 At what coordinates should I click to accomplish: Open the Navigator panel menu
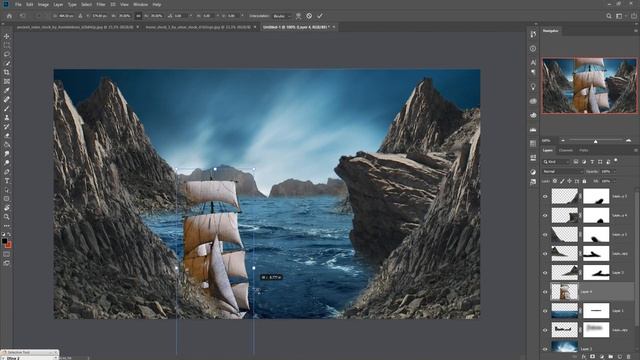point(635,31)
